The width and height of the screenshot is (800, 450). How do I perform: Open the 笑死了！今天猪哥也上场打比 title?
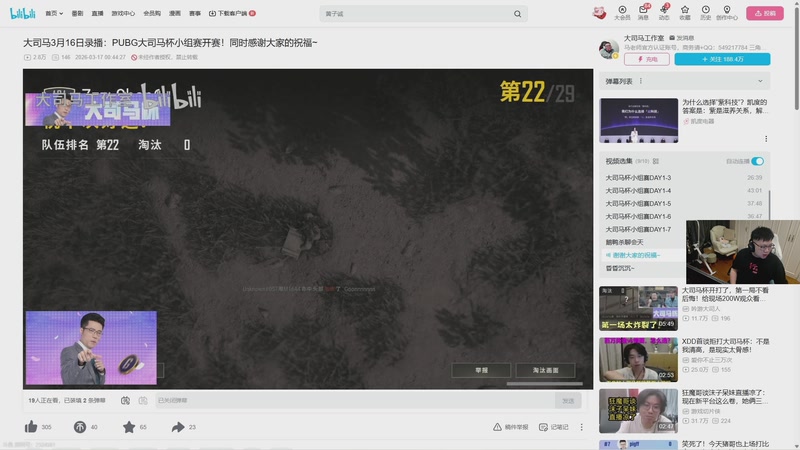pyautogui.click(x=725, y=444)
